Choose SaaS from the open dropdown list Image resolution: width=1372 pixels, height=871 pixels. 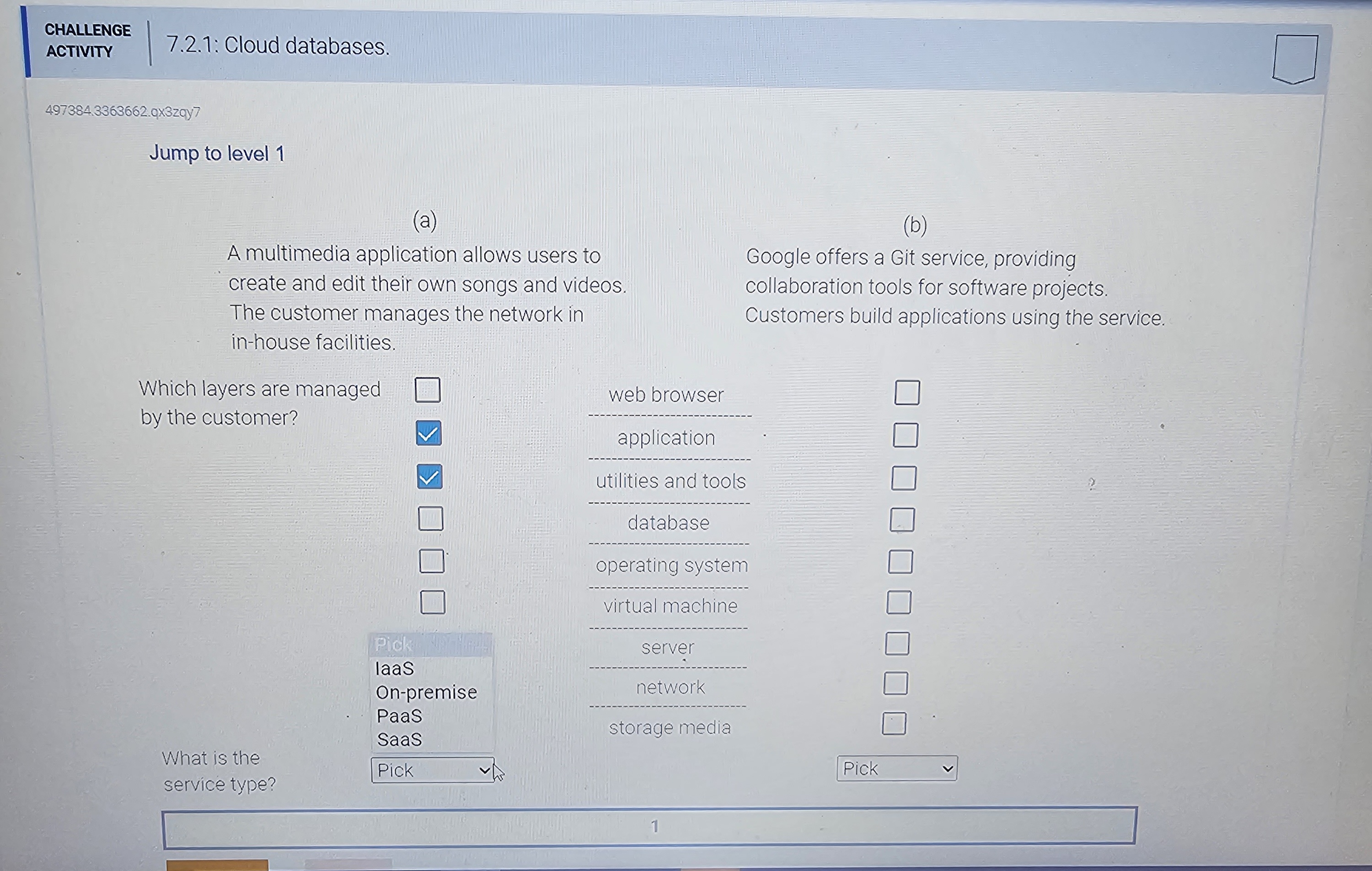431,740
